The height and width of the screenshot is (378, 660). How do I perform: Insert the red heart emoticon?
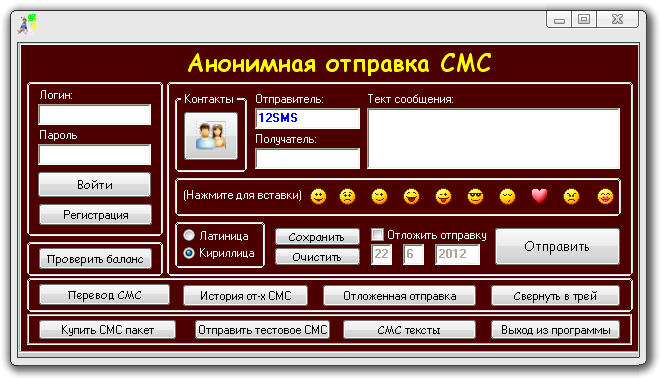(539, 196)
